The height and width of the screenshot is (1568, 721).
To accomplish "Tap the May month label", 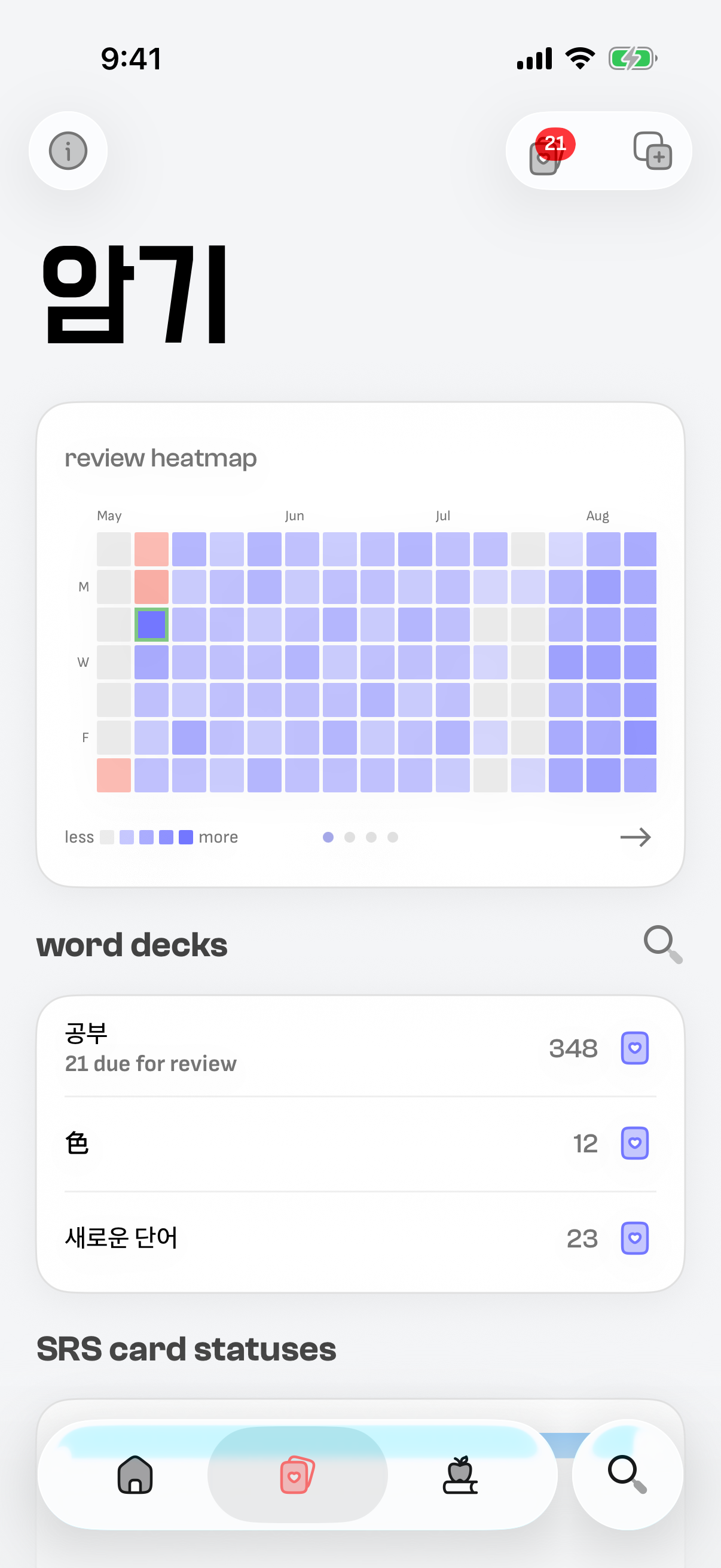I will tap(109, 515).
